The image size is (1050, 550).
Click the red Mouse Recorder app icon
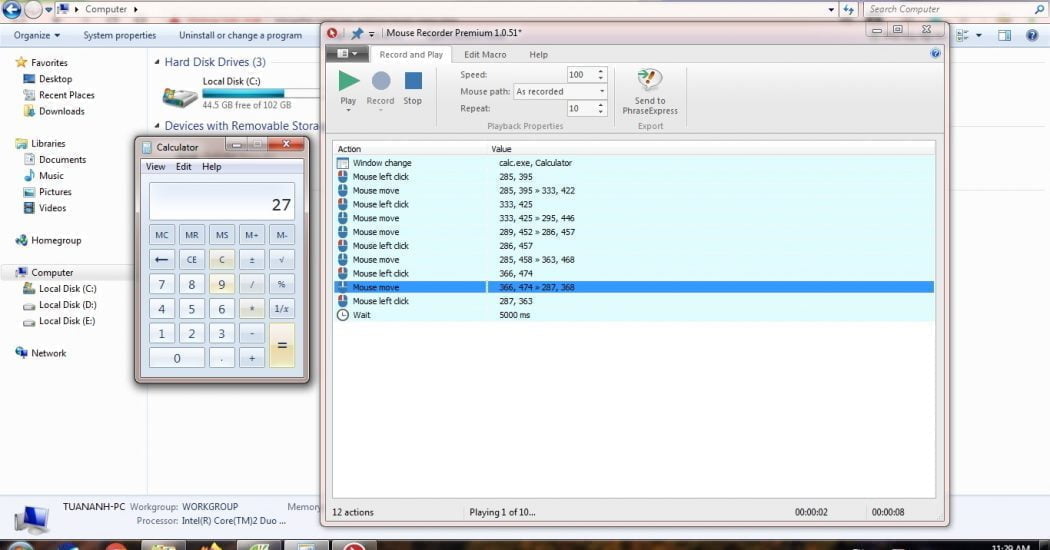332,33
